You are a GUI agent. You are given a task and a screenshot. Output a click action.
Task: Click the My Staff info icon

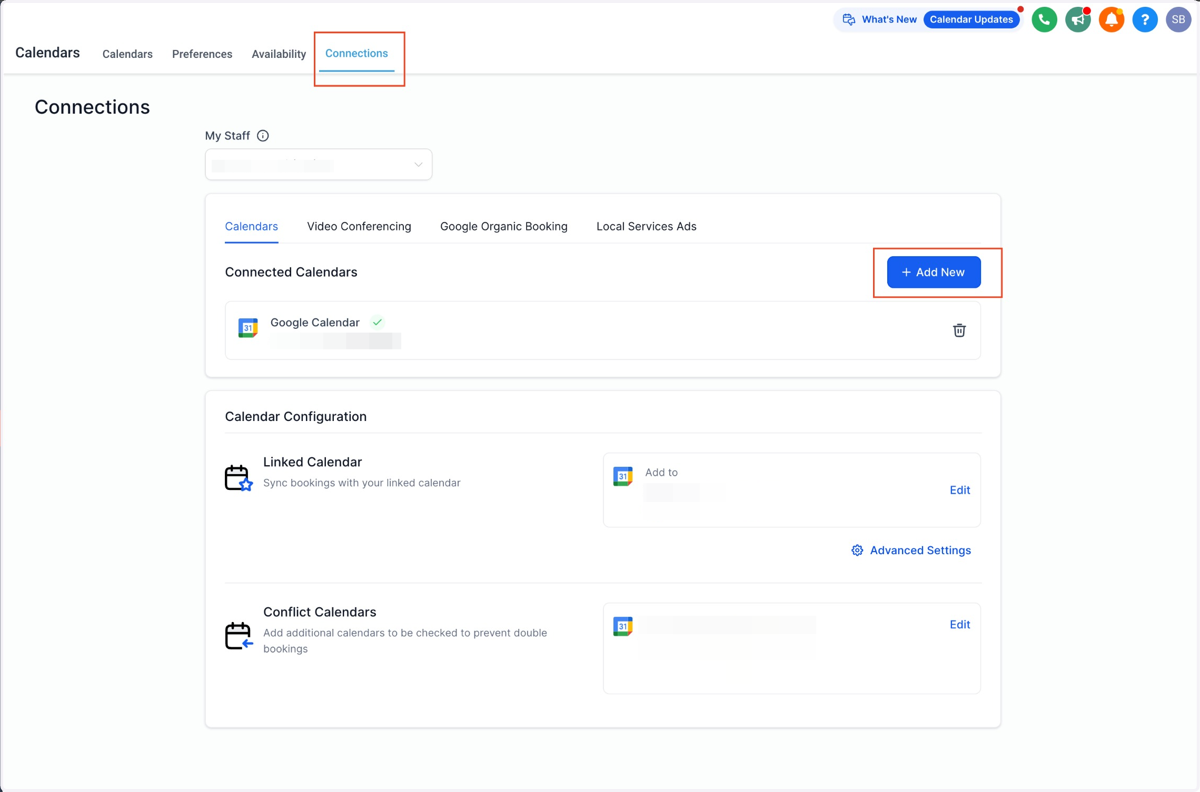[x=263, y=136]
